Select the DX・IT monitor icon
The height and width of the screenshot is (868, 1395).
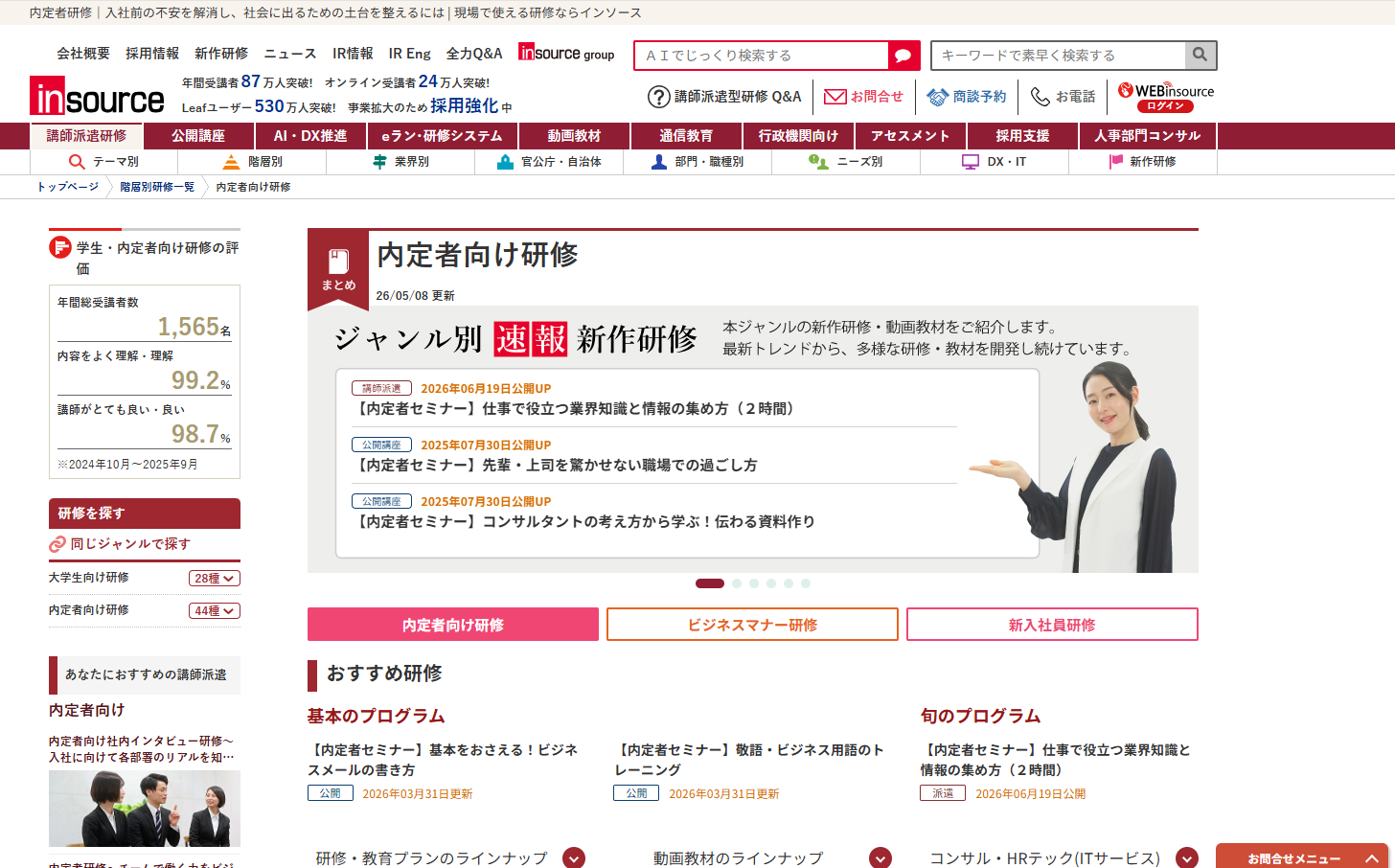pos(971,162)
